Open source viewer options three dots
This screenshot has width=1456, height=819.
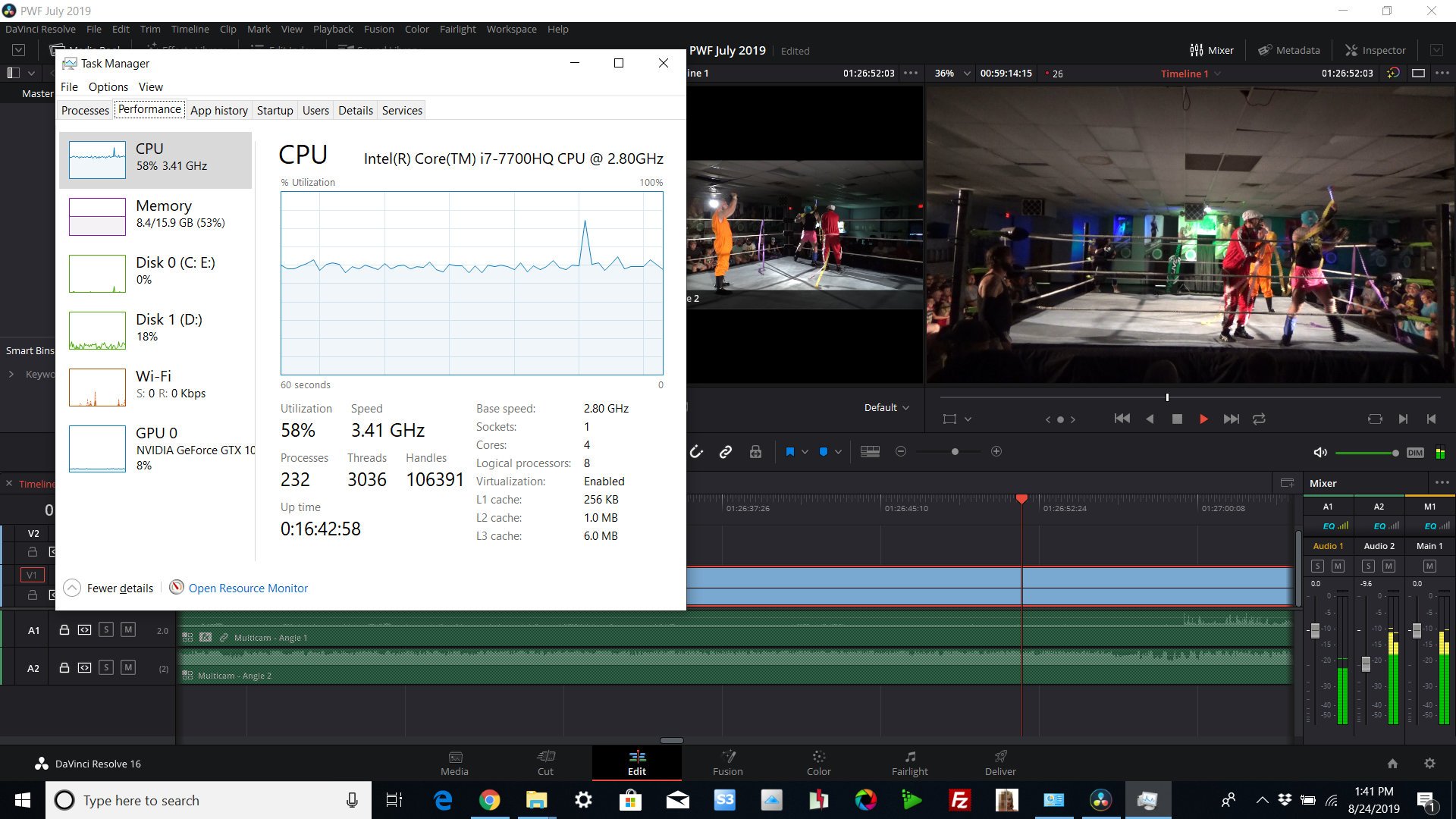[911, 74]
